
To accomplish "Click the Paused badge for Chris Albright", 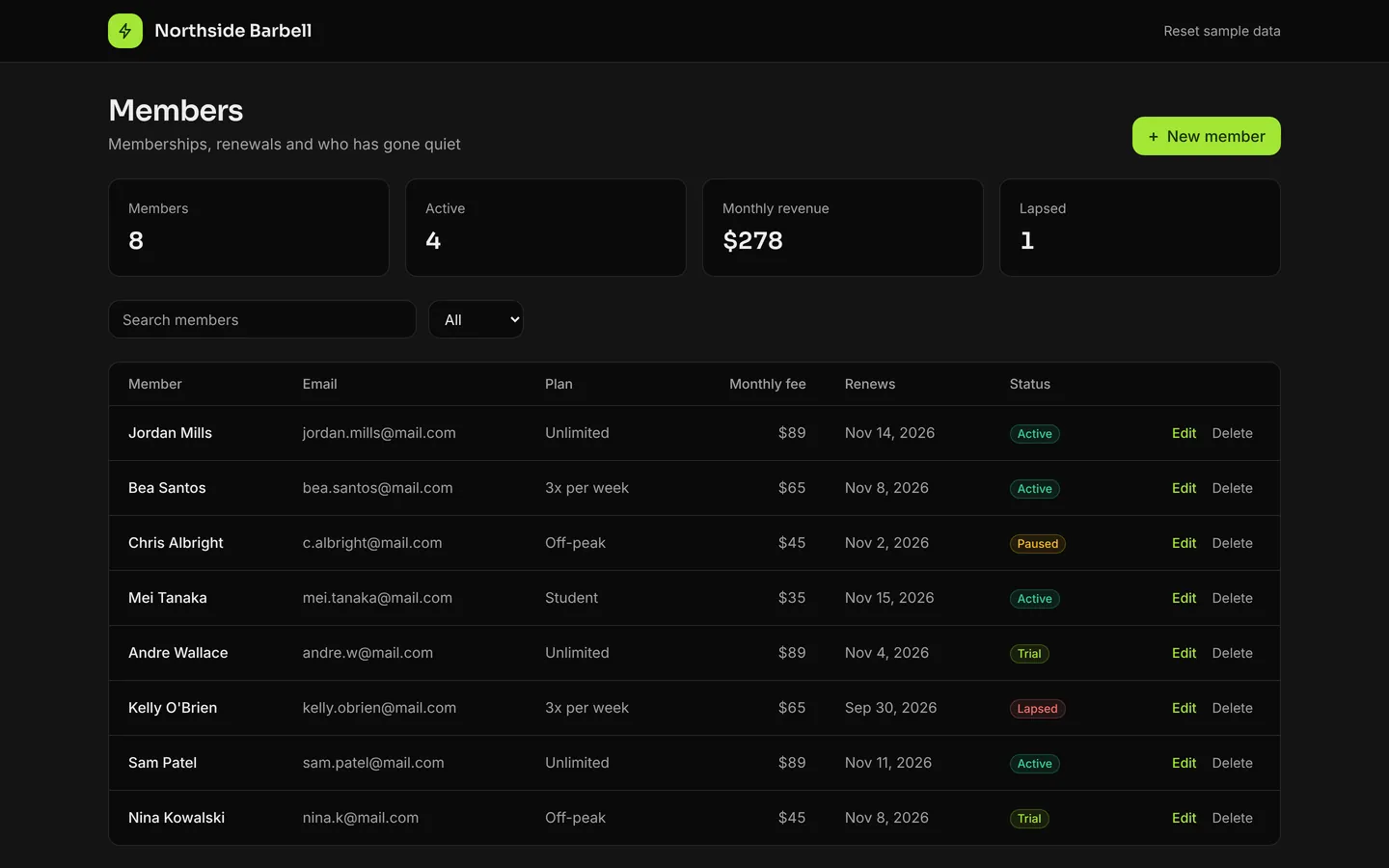I will (x=1037, y=544).
